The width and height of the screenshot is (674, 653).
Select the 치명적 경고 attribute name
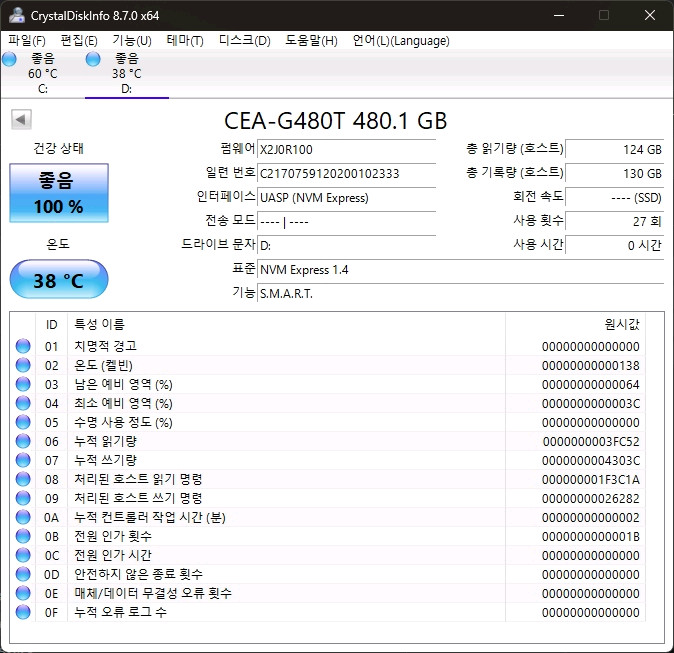click(x=105, y=346)
